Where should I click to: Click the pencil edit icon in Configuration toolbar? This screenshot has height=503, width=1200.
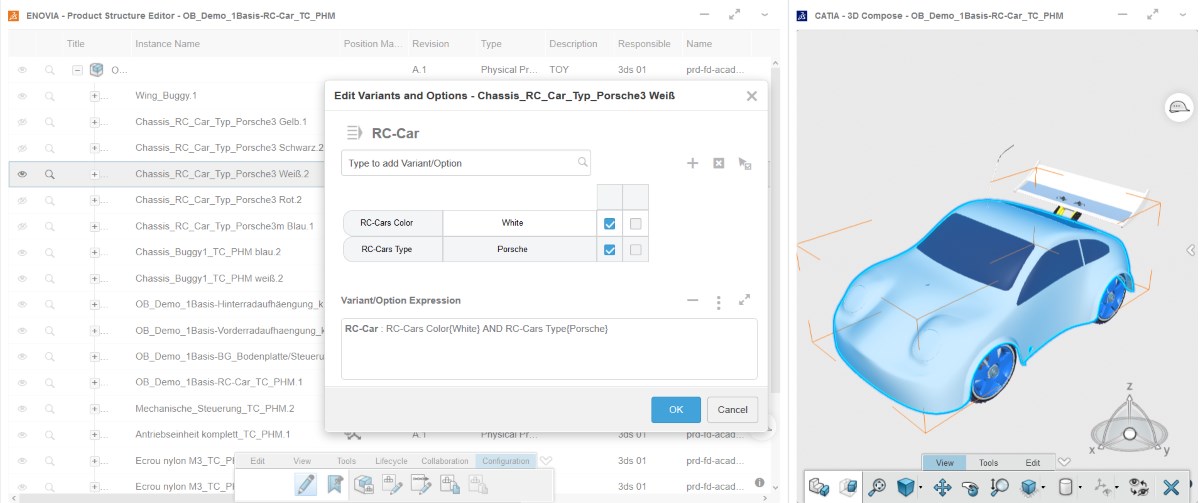[306, 485]
